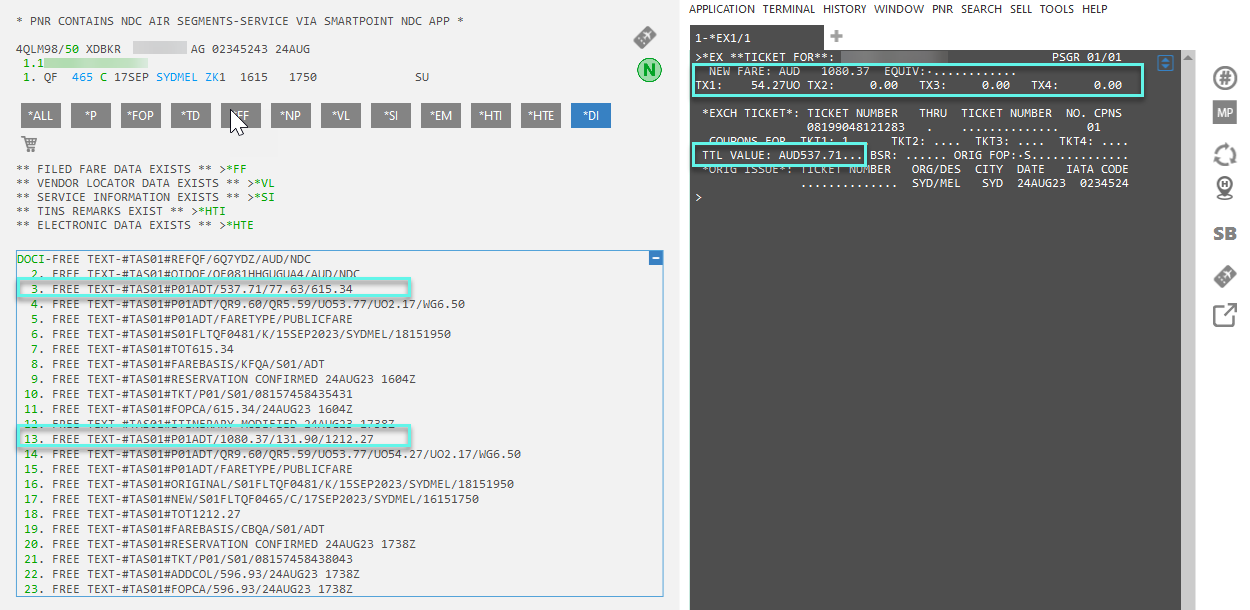The image size is (1250, 610).
Task: Open the shopping cart icon
Action: [28, 144]
